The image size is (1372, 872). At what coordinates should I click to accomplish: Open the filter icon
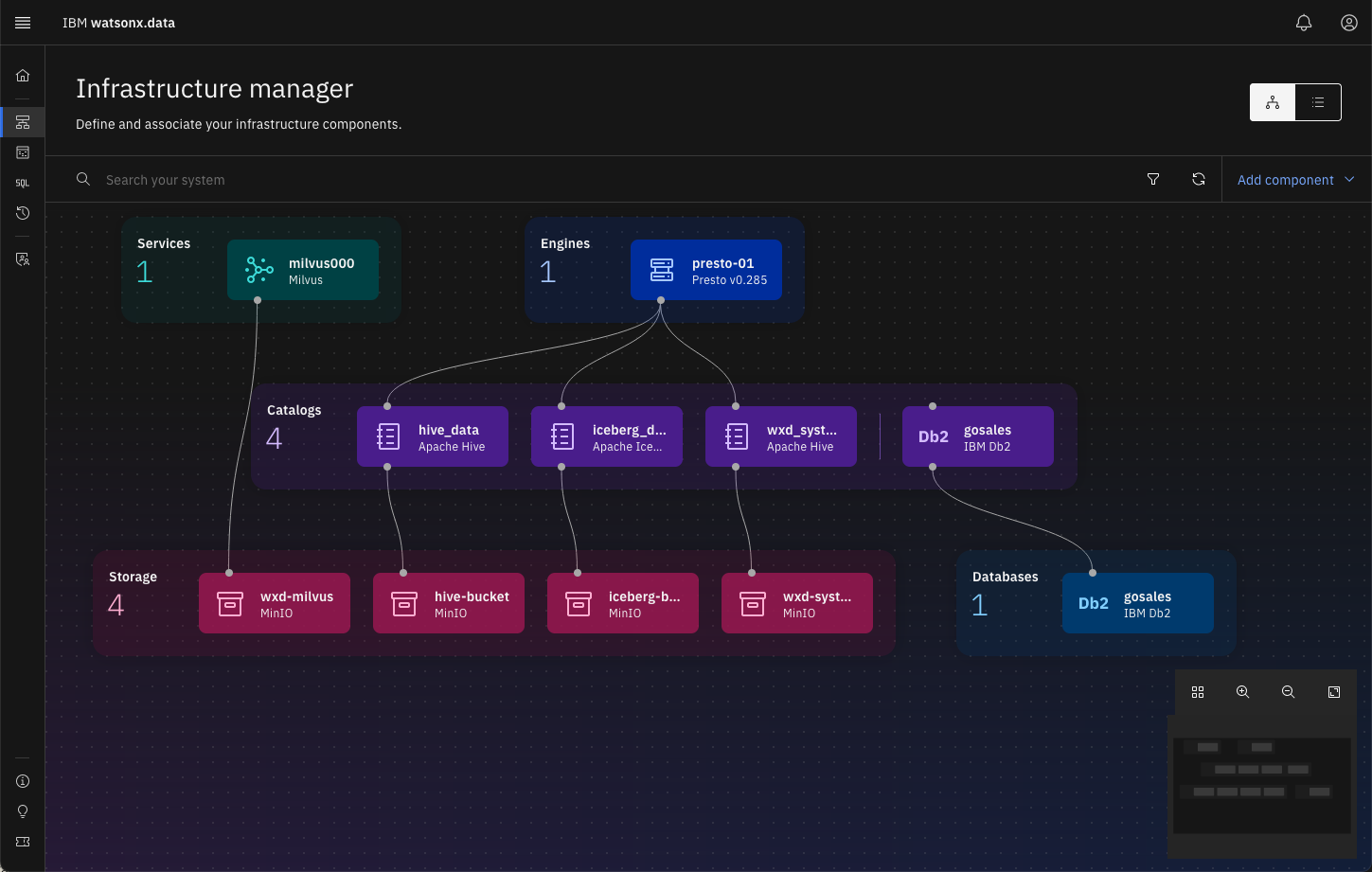(x=1153, y=179)
